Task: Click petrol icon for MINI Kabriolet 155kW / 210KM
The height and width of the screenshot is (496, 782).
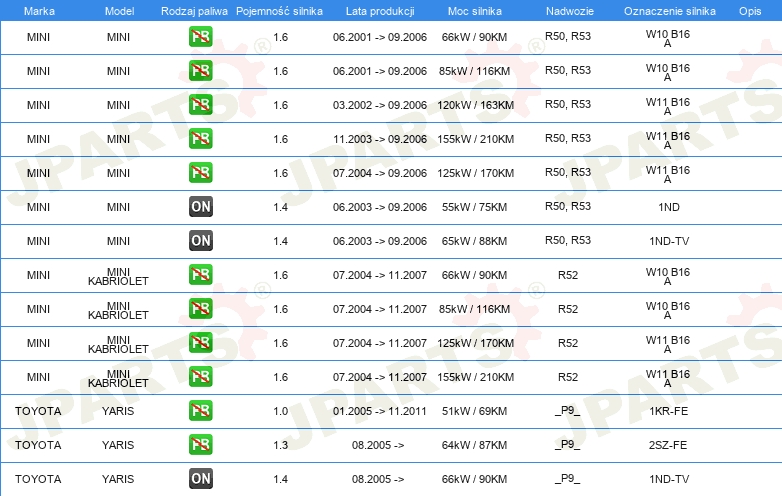Action: coord(200,377)
